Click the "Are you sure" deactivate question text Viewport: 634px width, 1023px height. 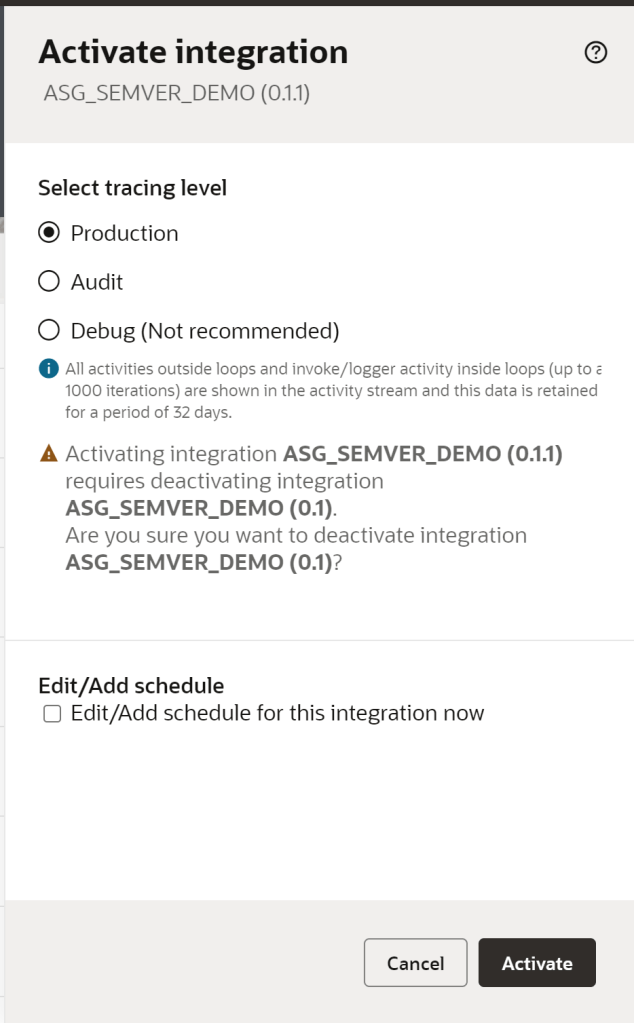(296, 535)
